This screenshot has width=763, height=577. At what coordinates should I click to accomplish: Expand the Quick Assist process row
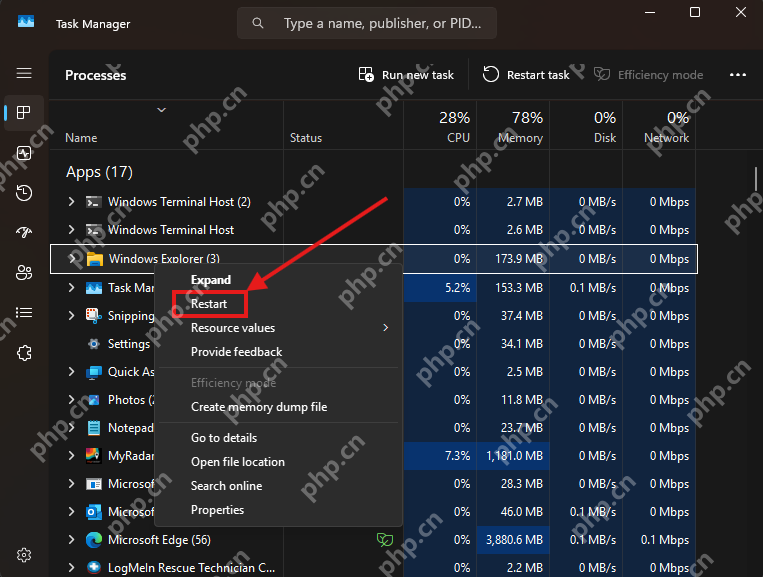[72, 372]
